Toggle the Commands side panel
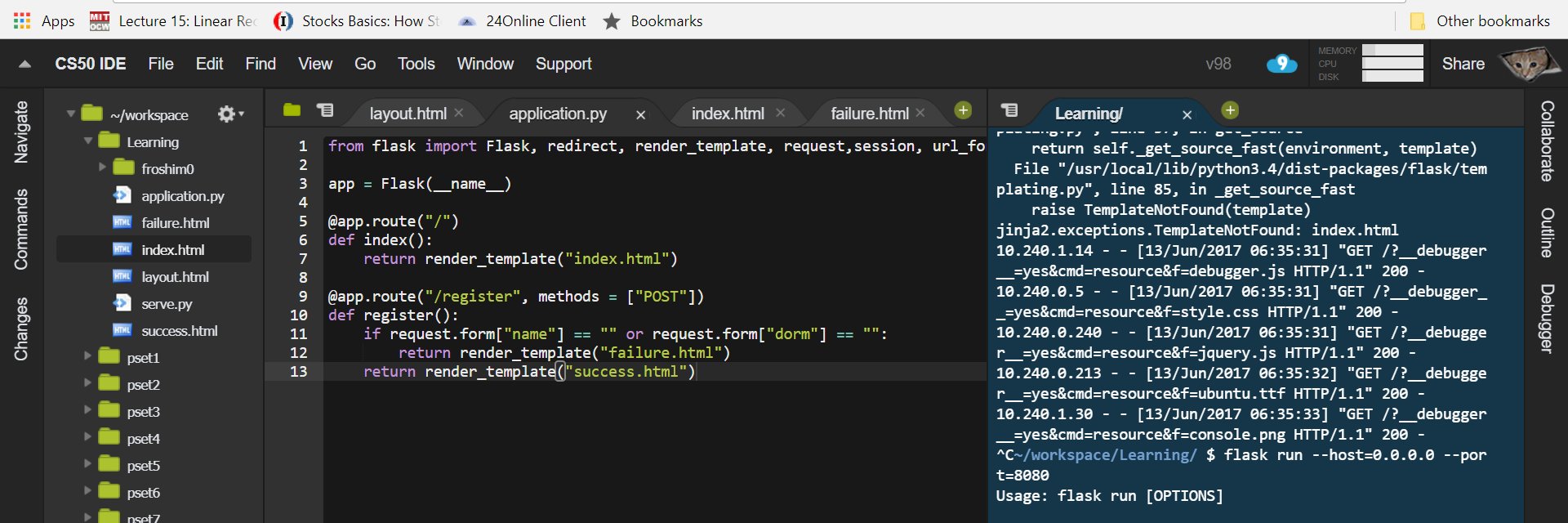The height and width of the screenshot is (523, 1568). [21, 229]
